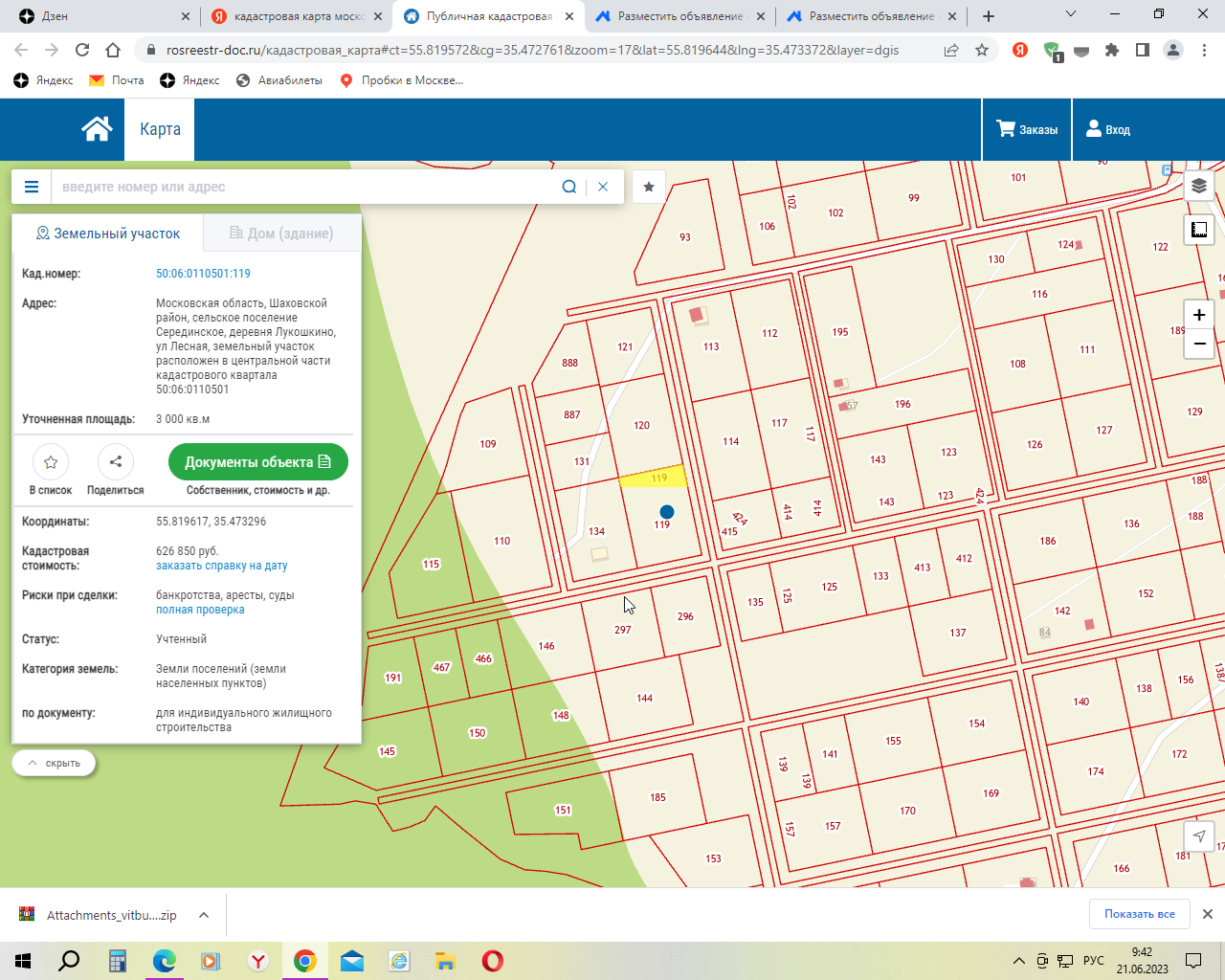Expand the download item options chevron
Viewport: 1225px width, 980px height.
point(204,915)
